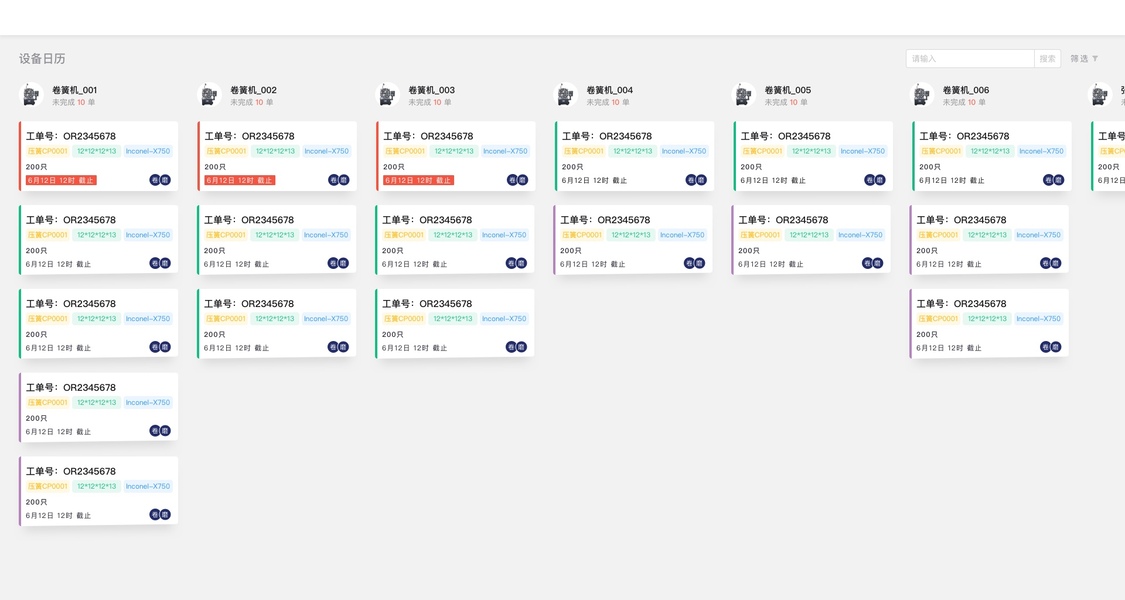
Task: Click 卷 badge on bottom 卷簧机_001 card
Action: [155, 515]
